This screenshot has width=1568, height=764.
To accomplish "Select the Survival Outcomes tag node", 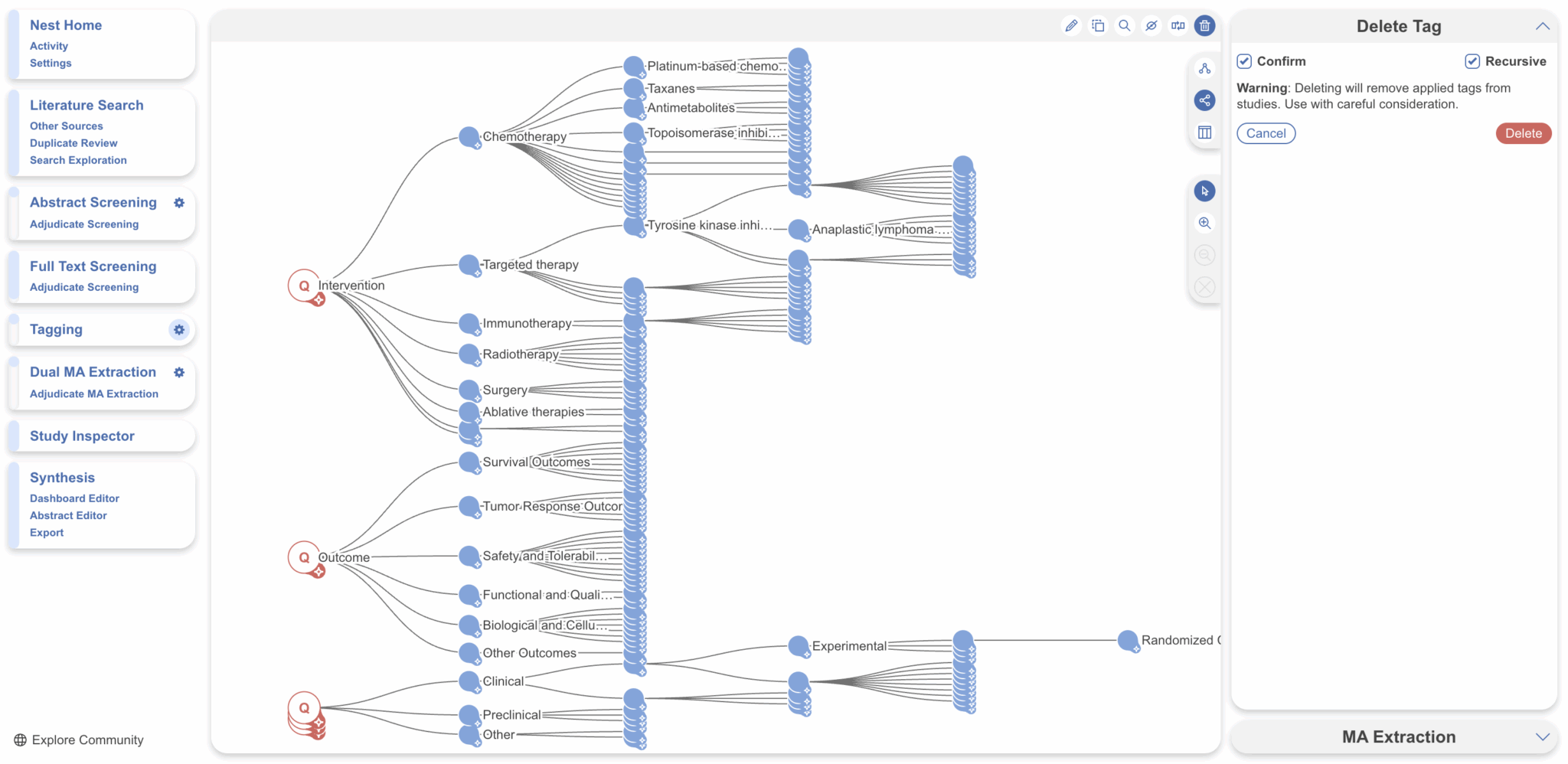I will [x=469, y=462].
